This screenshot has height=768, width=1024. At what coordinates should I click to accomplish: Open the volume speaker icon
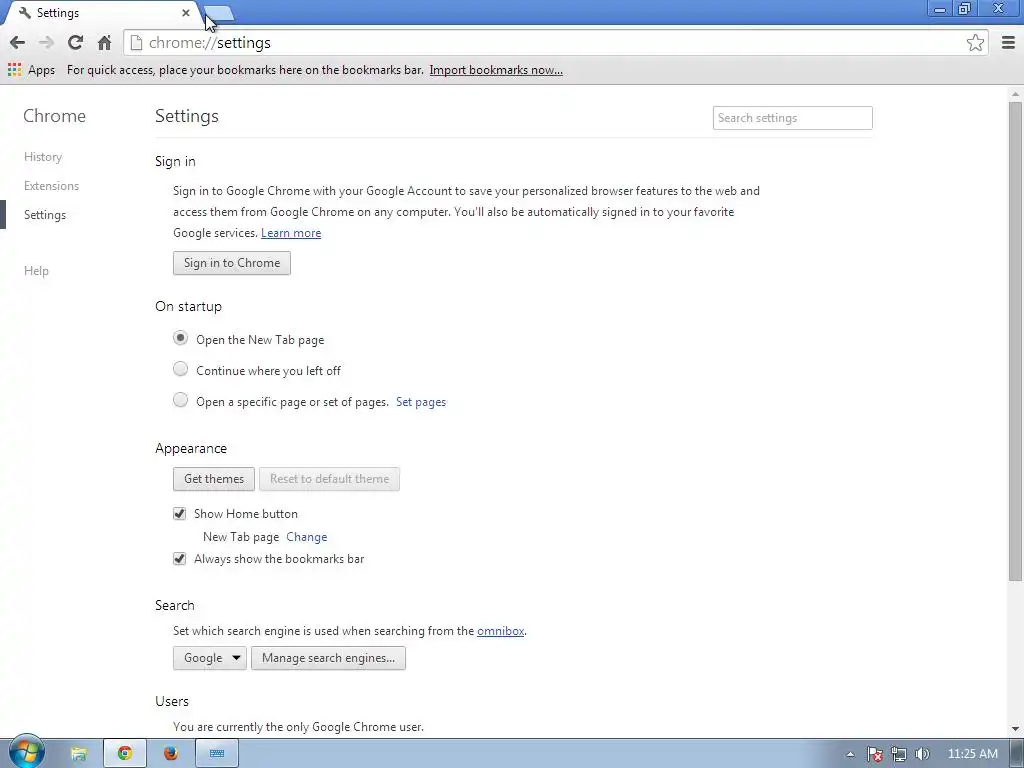(922, 754)
